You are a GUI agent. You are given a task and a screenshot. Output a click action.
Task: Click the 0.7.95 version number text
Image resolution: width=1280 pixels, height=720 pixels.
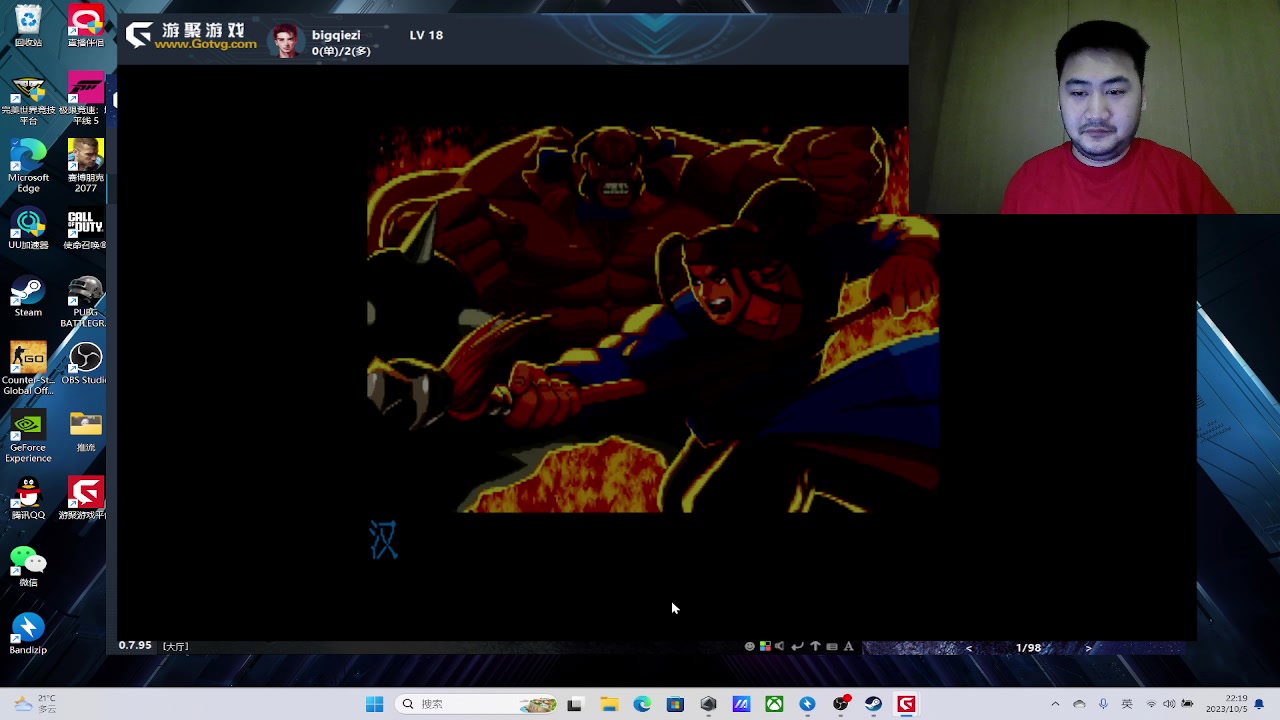click(135, 645)
